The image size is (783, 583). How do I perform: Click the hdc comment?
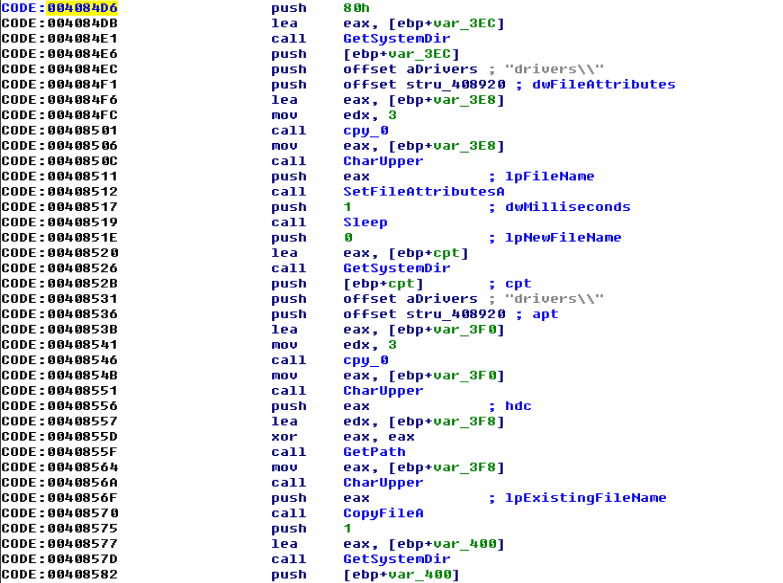[518, 406]
